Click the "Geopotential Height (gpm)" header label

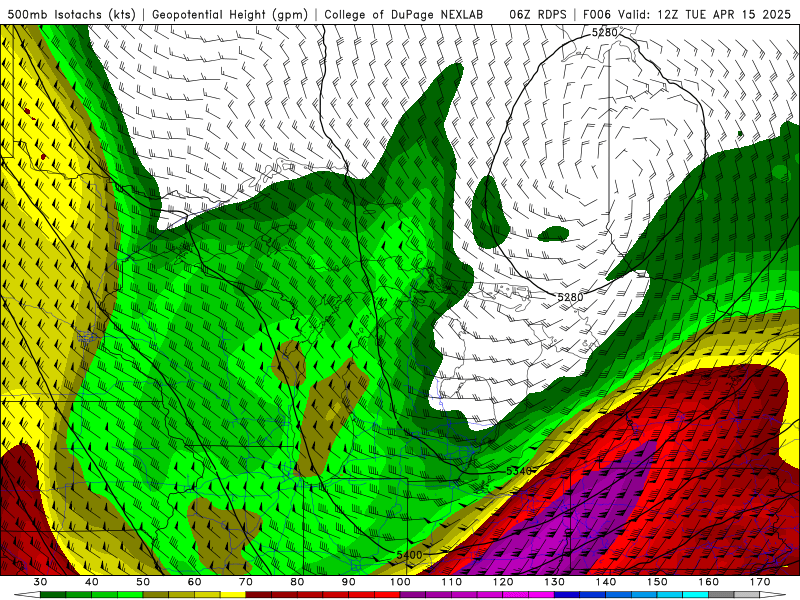(230, 14)
